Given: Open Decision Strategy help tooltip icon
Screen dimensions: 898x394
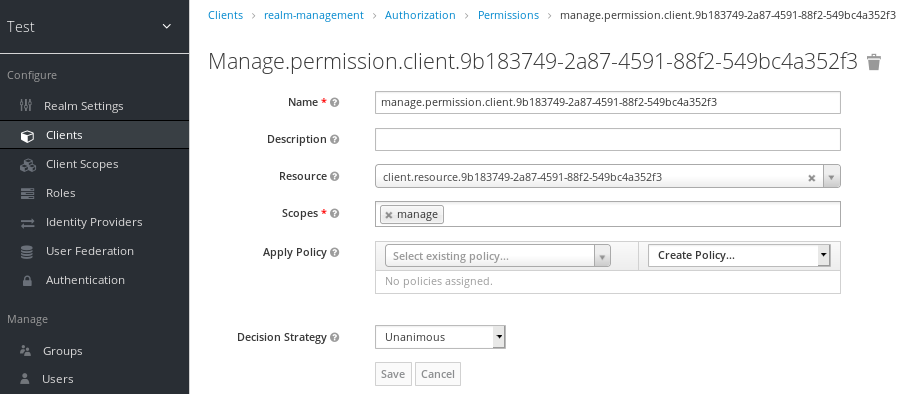Looking at the screenshot, I should 335,337.
